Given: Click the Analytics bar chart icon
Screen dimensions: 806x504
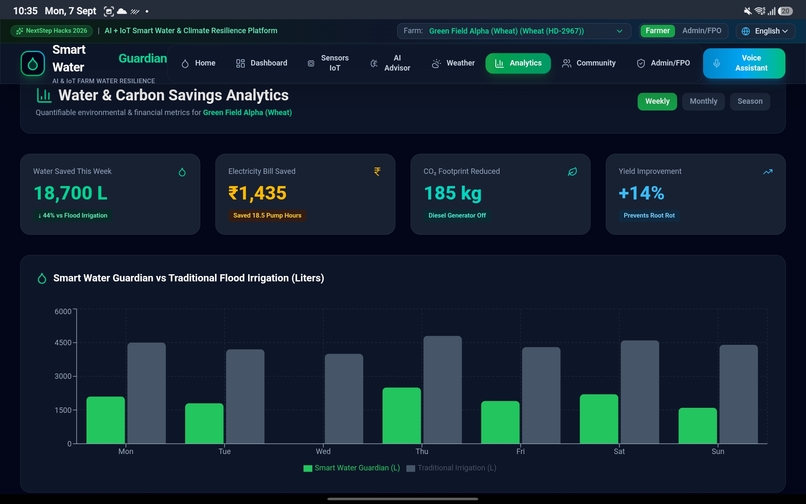Looking at the screenshot, I should 499,63.
